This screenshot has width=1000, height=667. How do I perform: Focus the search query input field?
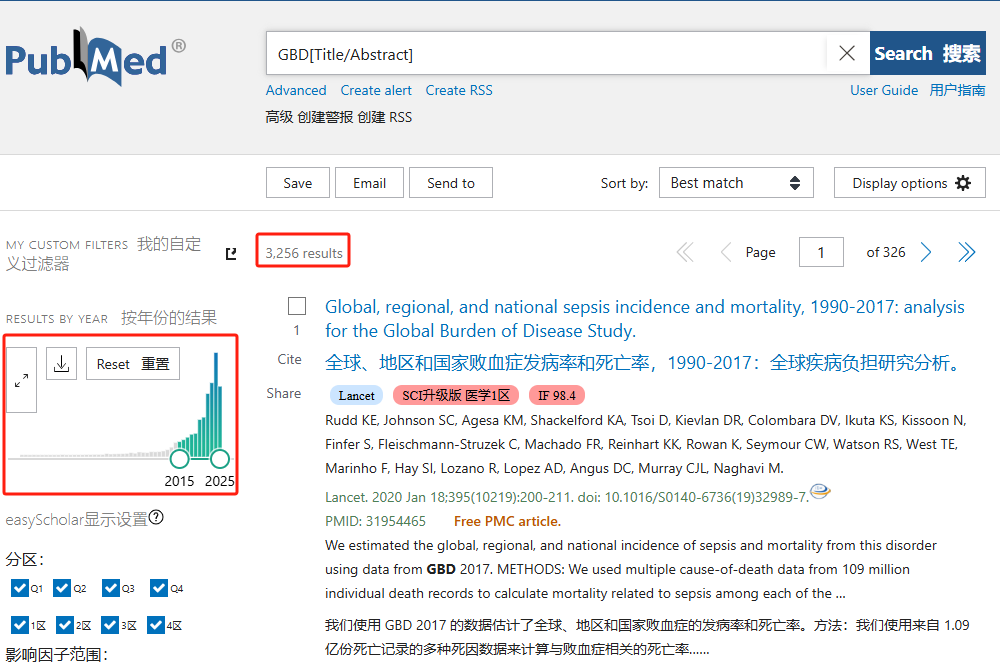tap(546, 54)
